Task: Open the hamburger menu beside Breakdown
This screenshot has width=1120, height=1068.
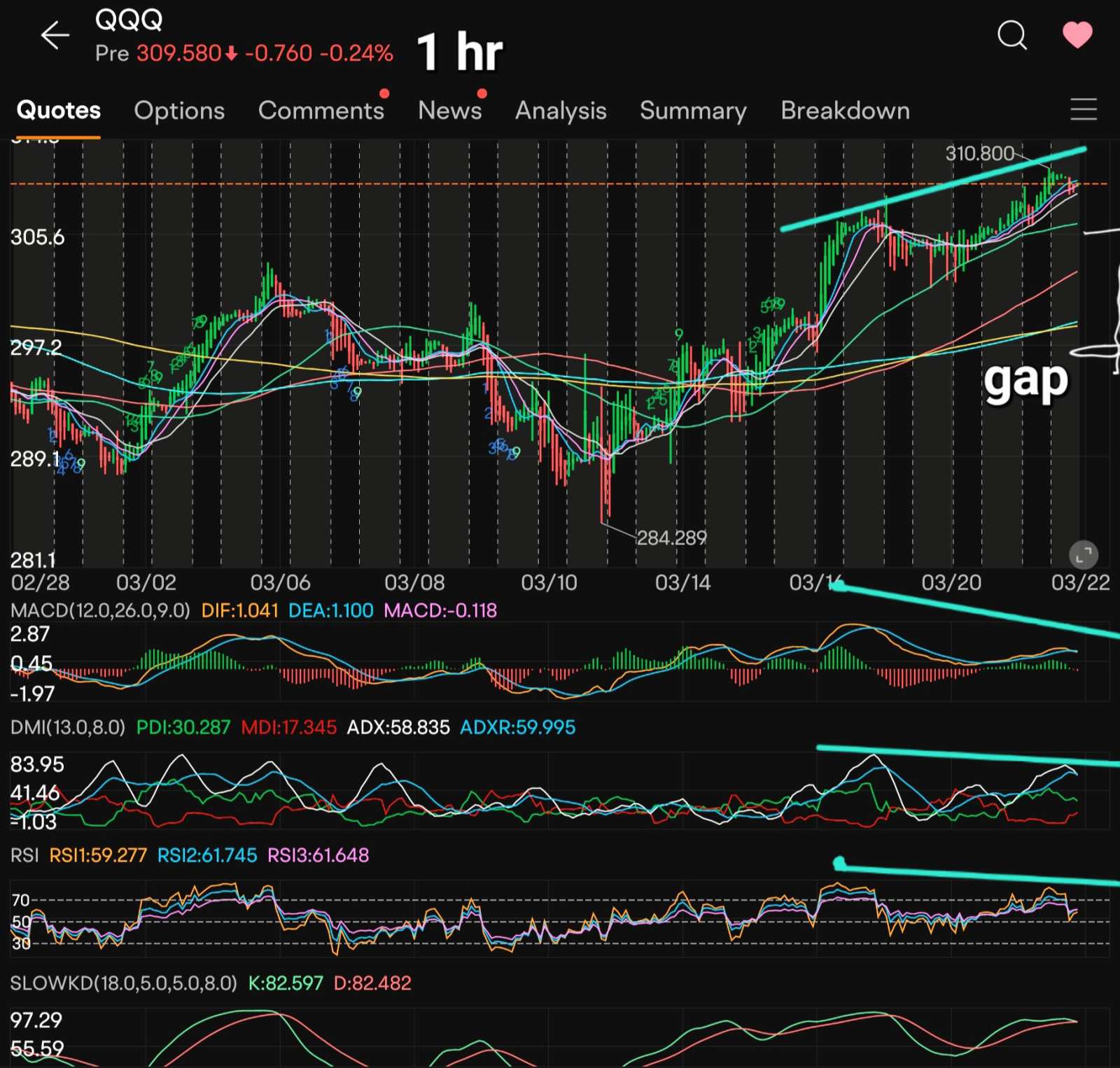Action: point(1083,110)
